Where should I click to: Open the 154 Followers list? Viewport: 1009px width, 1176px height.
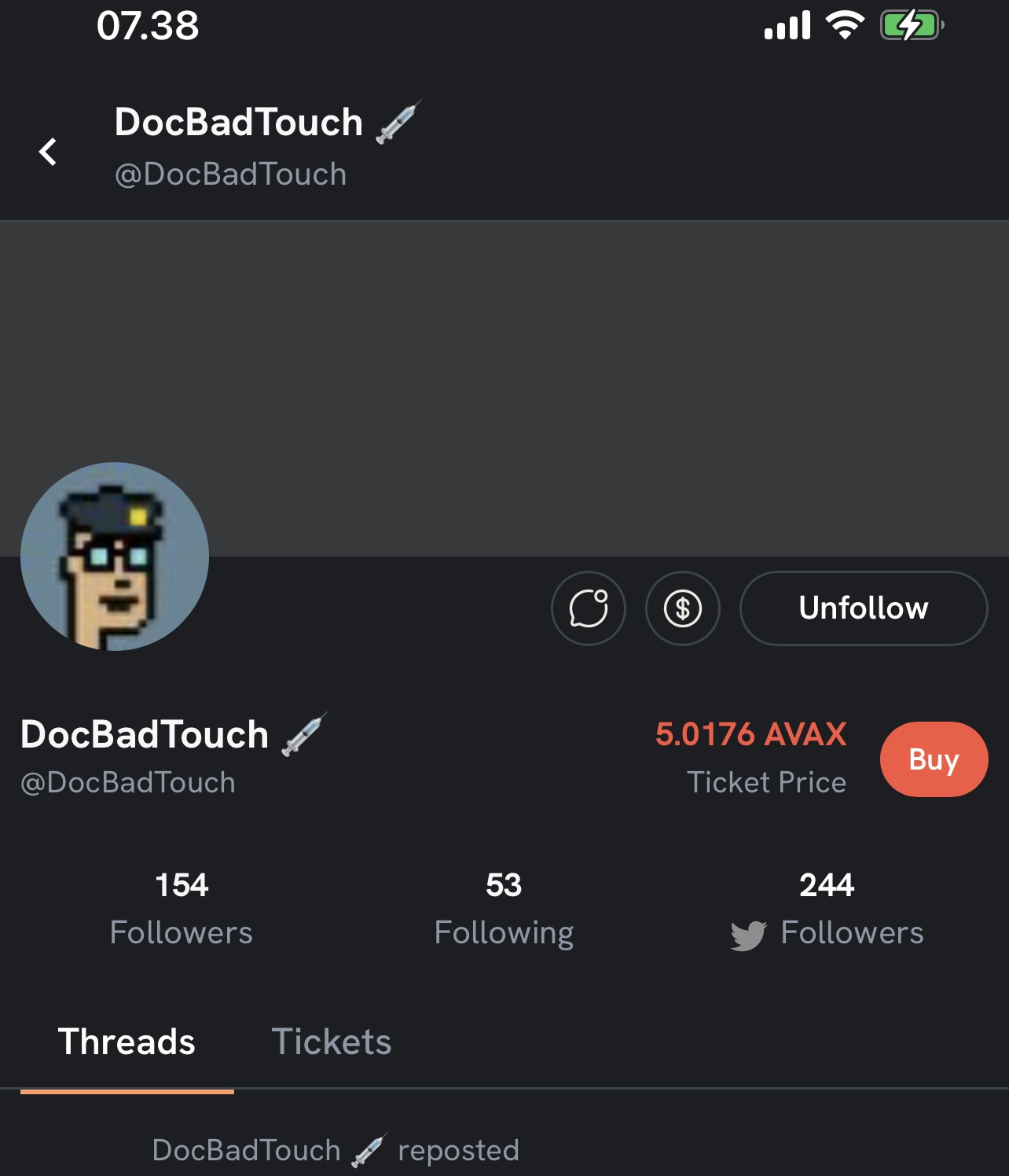[x=182, y=908]
